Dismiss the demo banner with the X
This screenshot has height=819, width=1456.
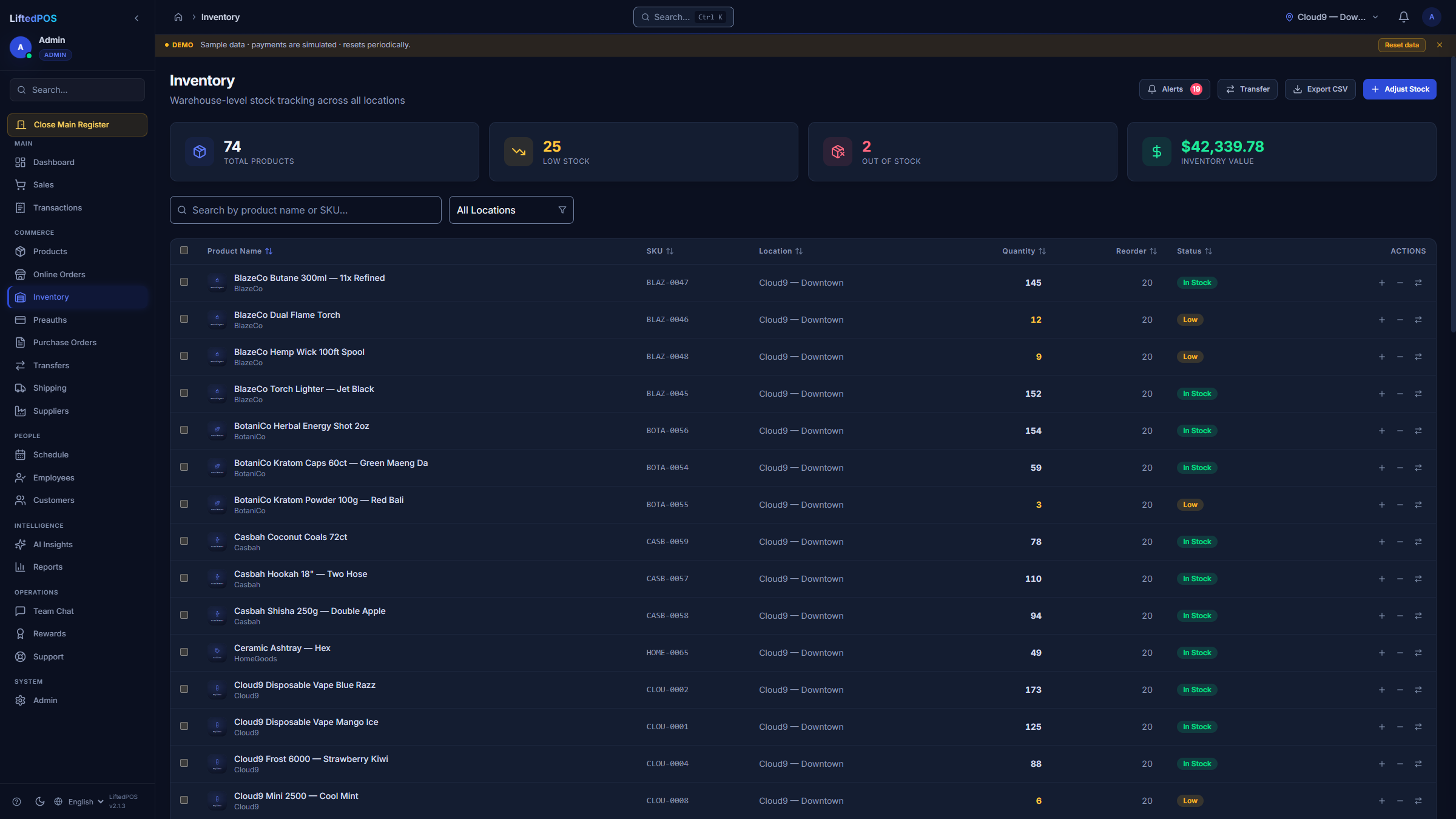tap(1440, 45)
